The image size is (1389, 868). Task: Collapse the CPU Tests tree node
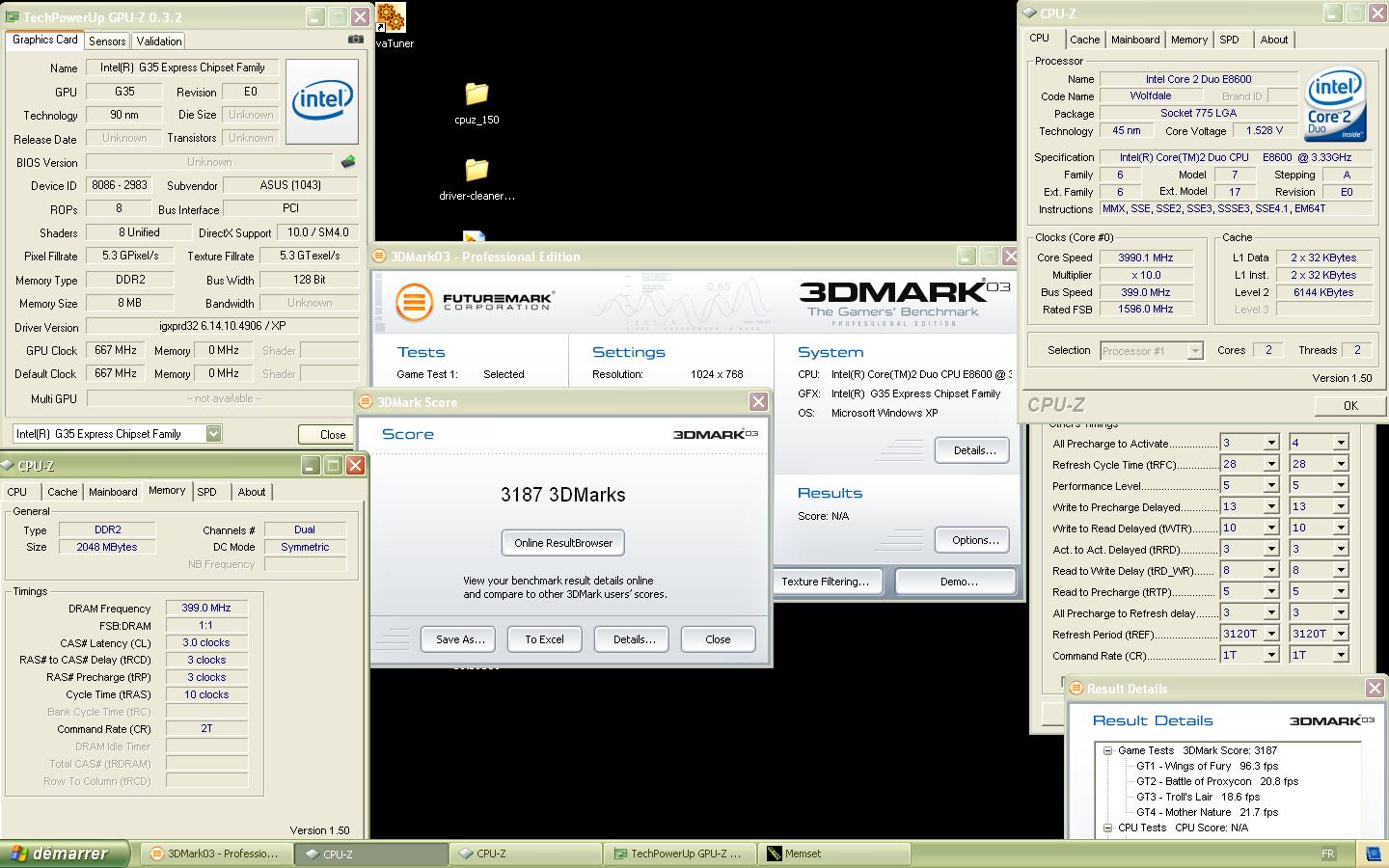tap(1108, 827)
